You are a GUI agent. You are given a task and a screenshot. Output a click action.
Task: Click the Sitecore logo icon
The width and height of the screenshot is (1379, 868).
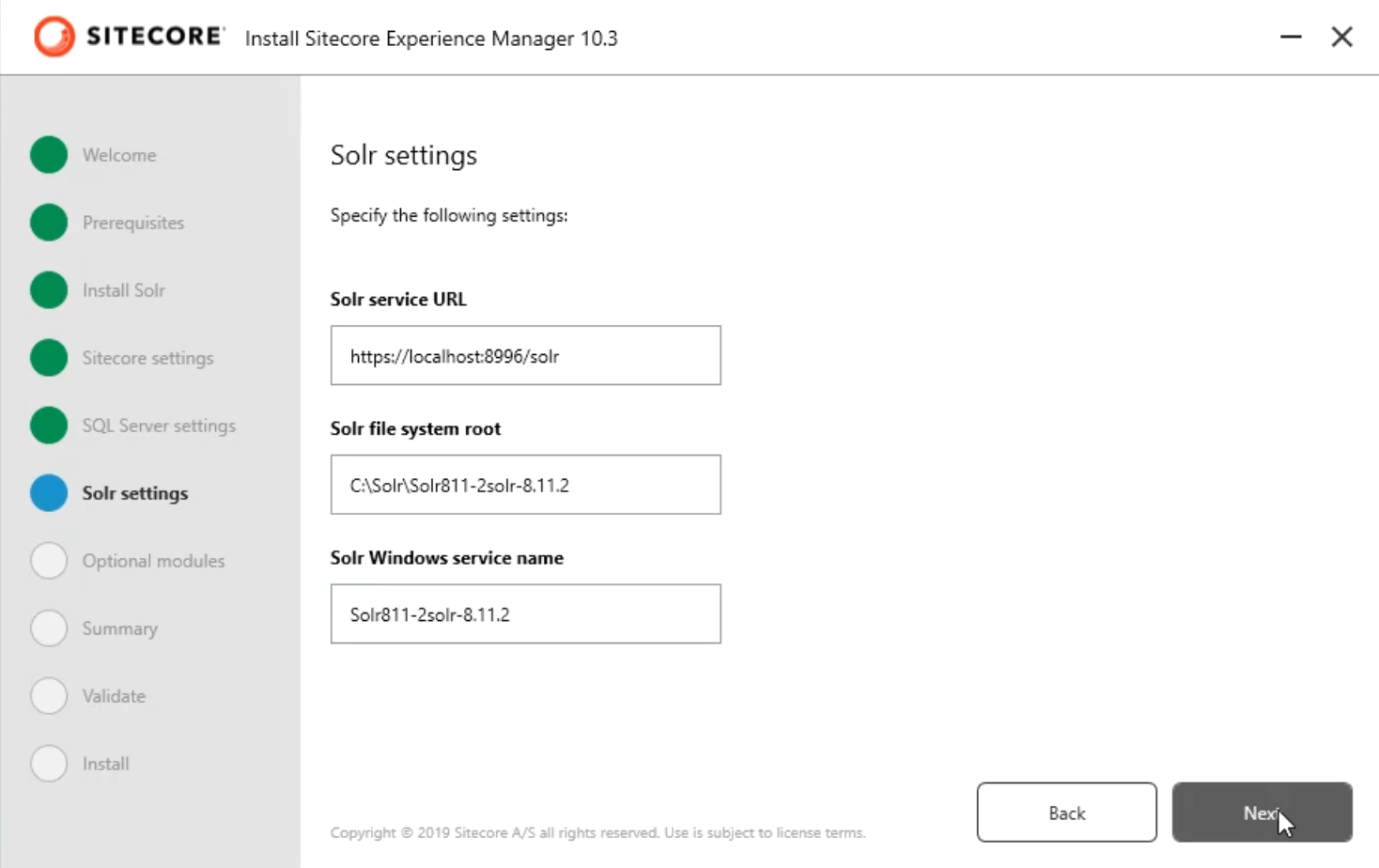pyautogui.click(x=54, y=37)
